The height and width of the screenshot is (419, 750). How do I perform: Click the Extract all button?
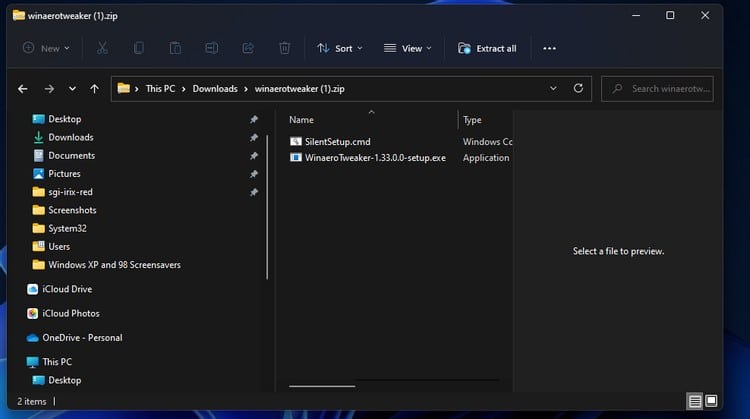click(x=487, y=48)
